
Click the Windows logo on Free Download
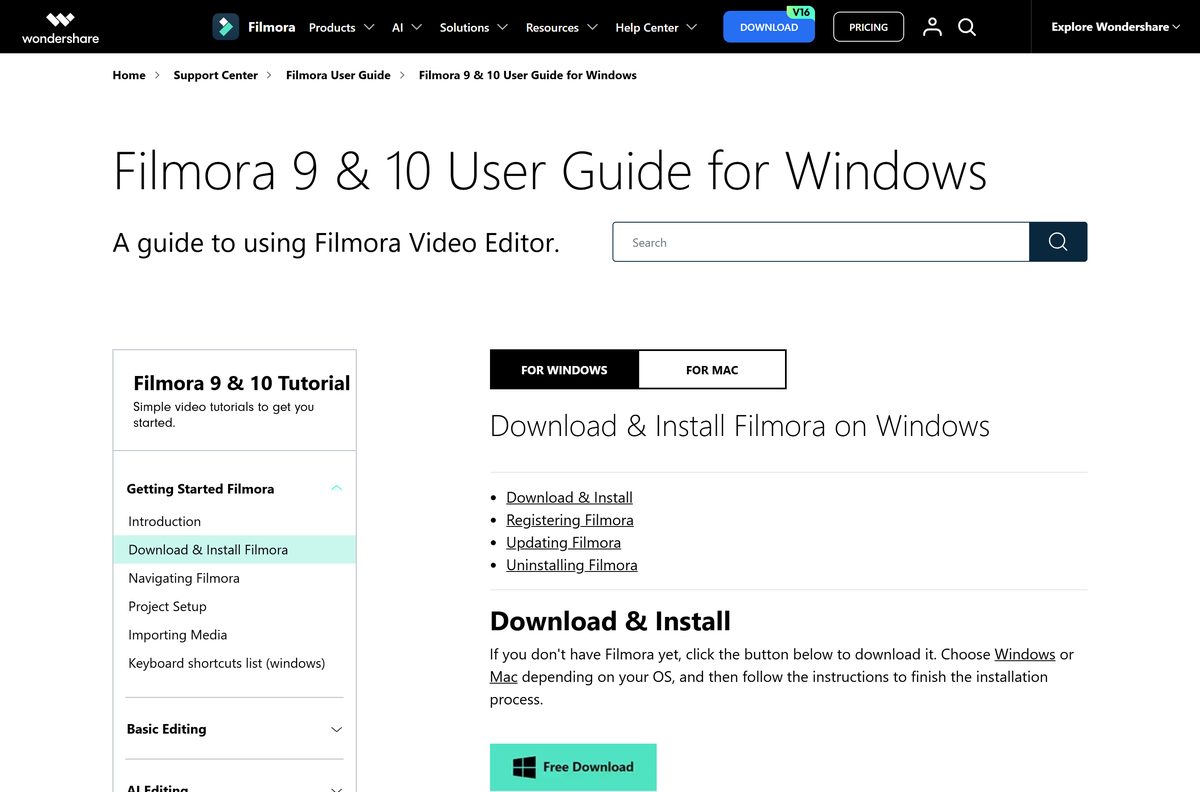(x=524, y=767)
